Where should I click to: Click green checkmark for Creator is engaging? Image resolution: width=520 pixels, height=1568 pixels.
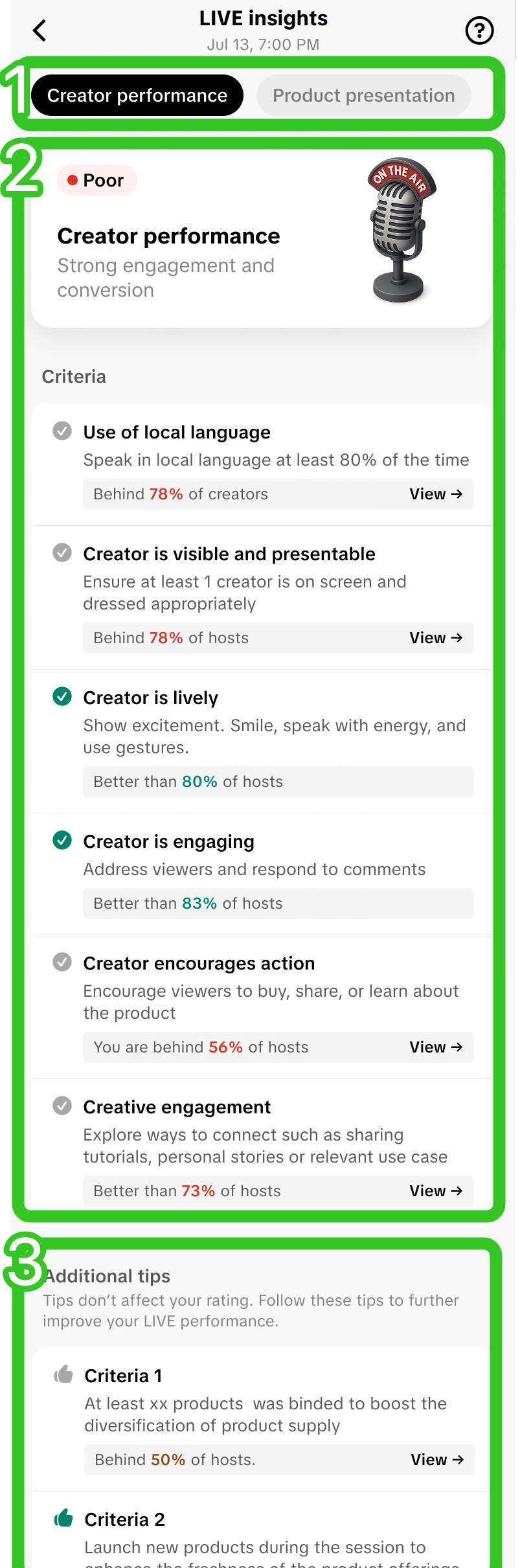click(x=62, y=841)
